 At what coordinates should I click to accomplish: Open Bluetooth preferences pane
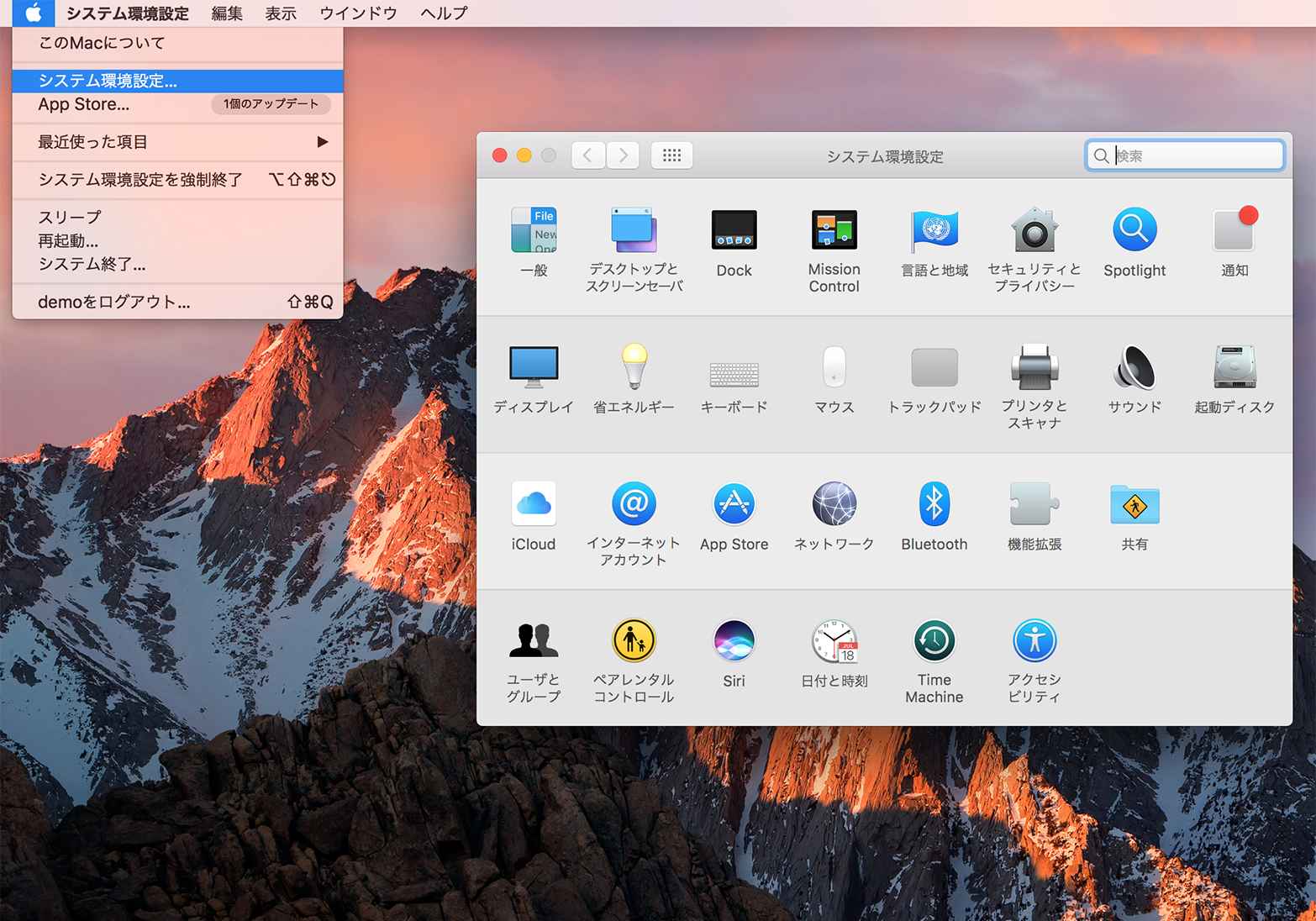[x=934, y=503]
